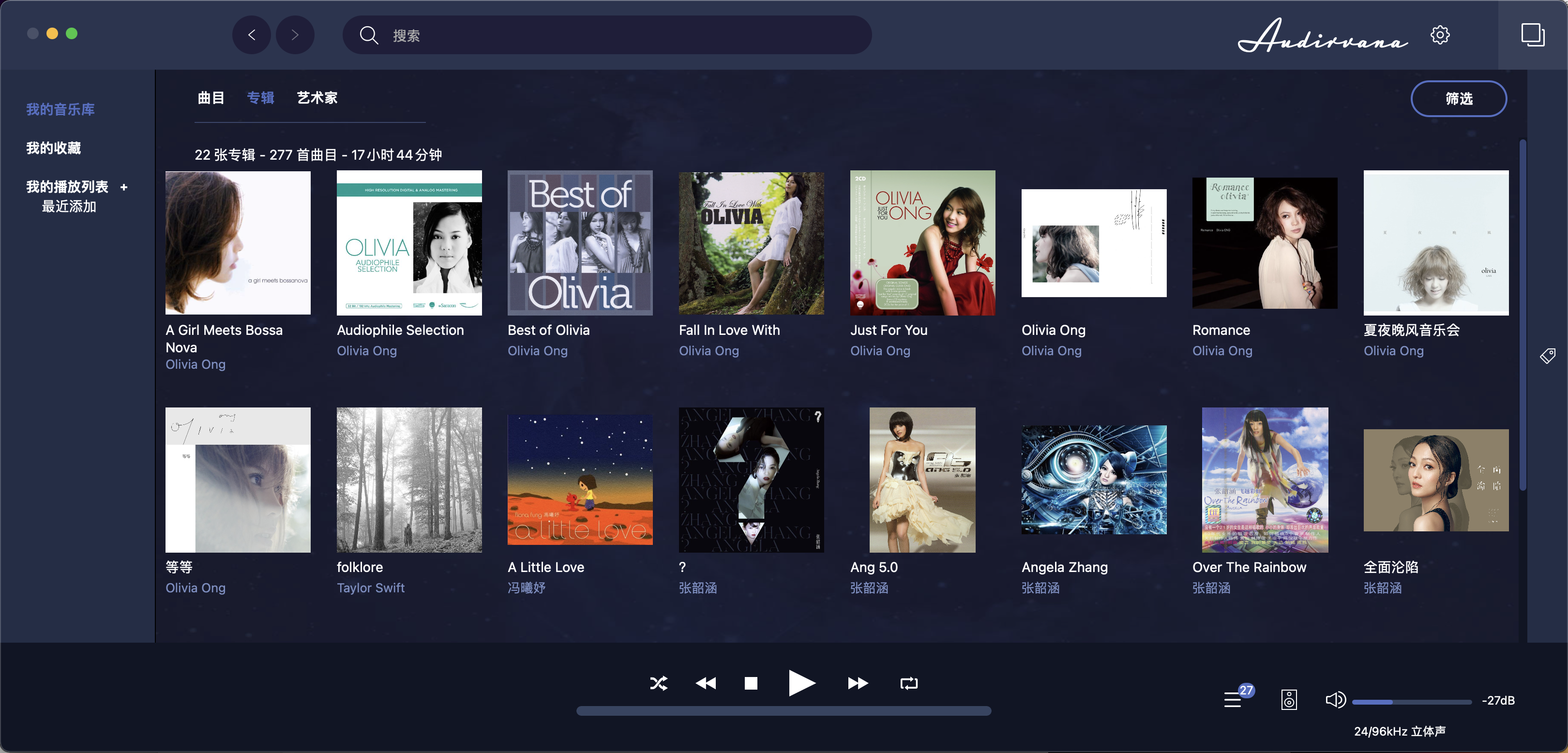Go back to the previous track
1568x753 pixels.
click(706, 683)
